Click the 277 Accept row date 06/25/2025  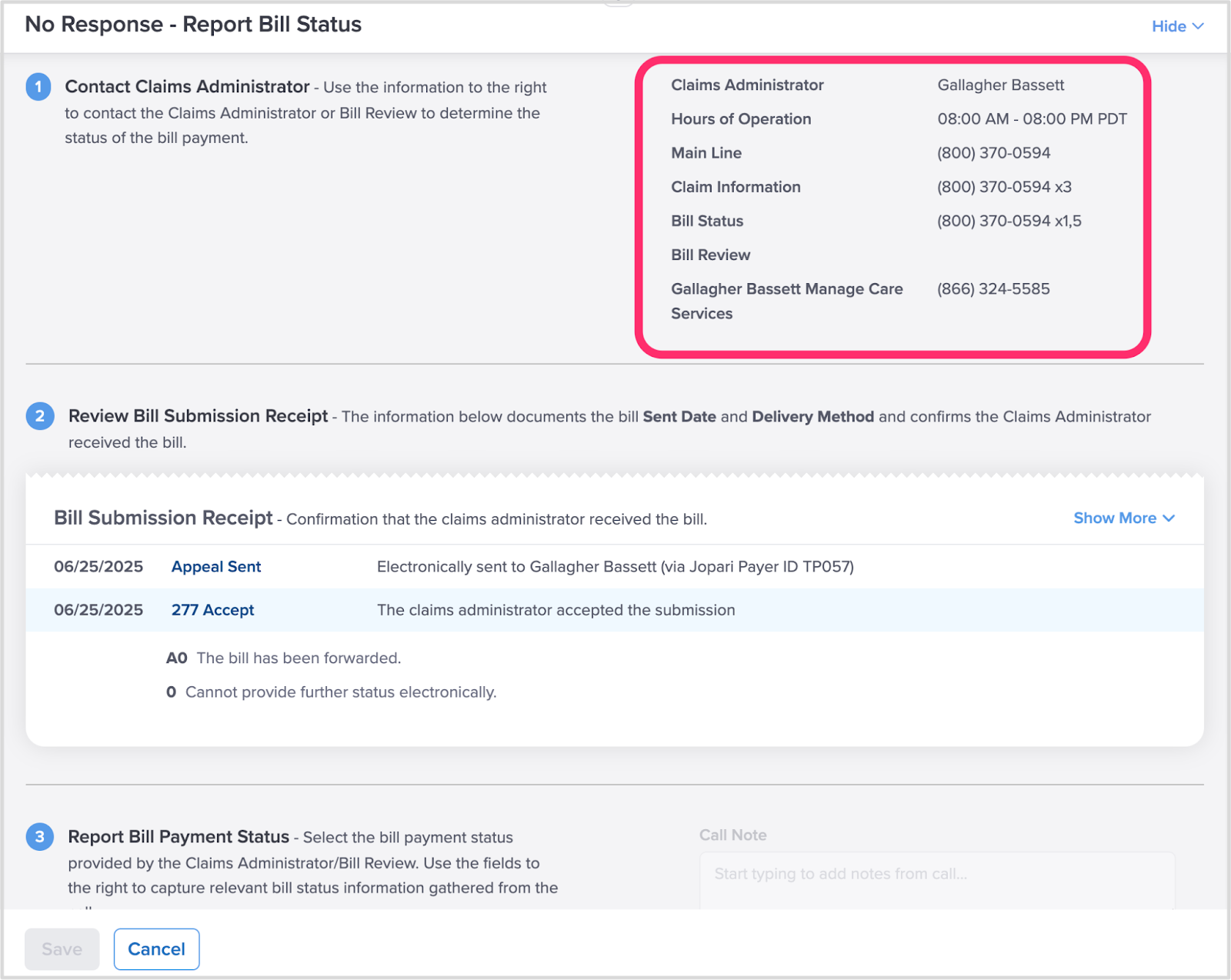(x=98, y=610)
